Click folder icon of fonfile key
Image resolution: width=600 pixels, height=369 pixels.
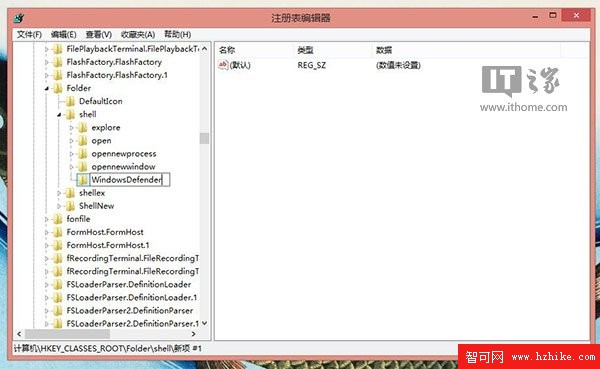tap(57, 219)
